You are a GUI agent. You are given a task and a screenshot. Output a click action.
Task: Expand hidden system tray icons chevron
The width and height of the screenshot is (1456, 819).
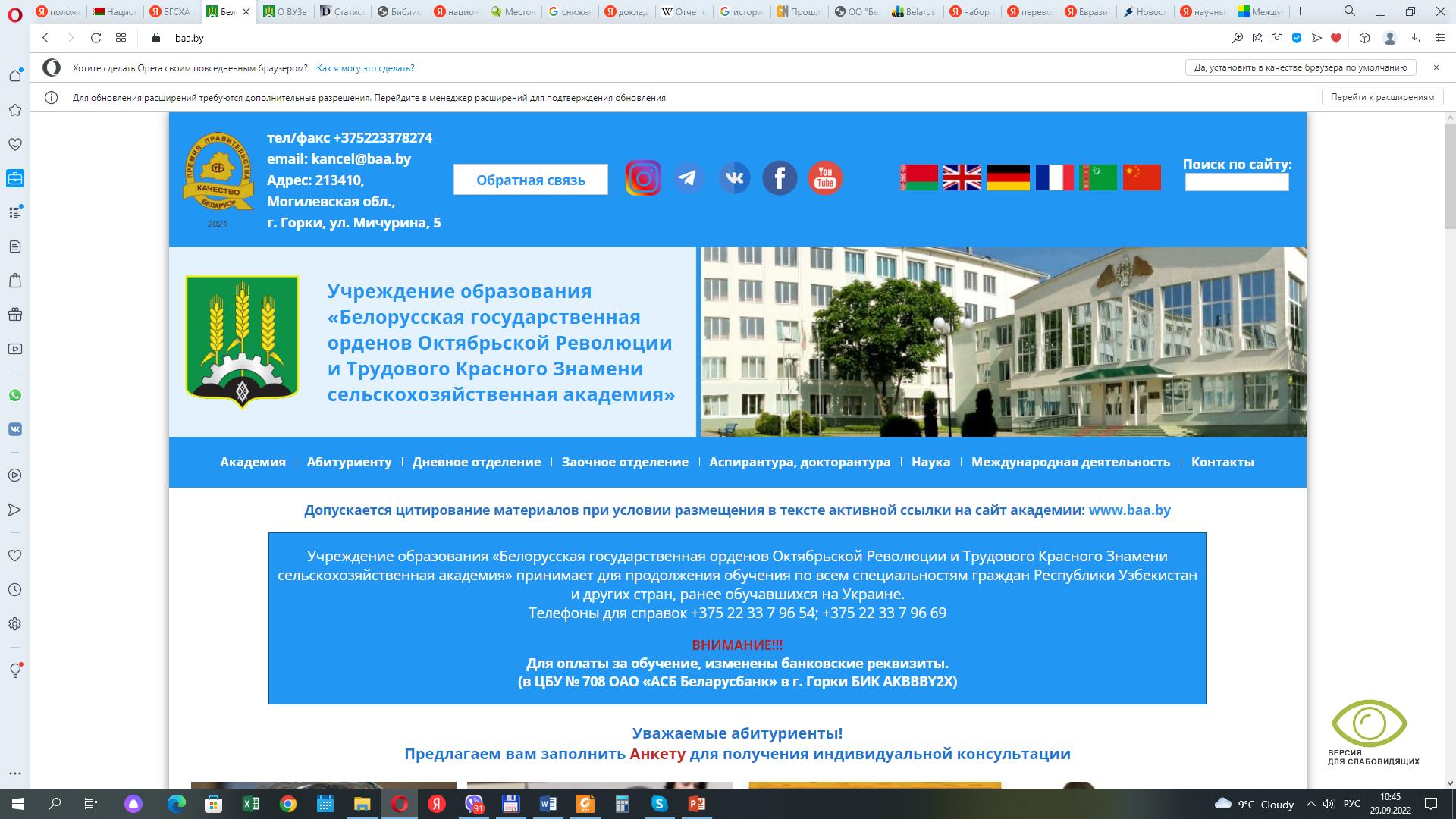pyautogui.click(x=1311, y=802)
